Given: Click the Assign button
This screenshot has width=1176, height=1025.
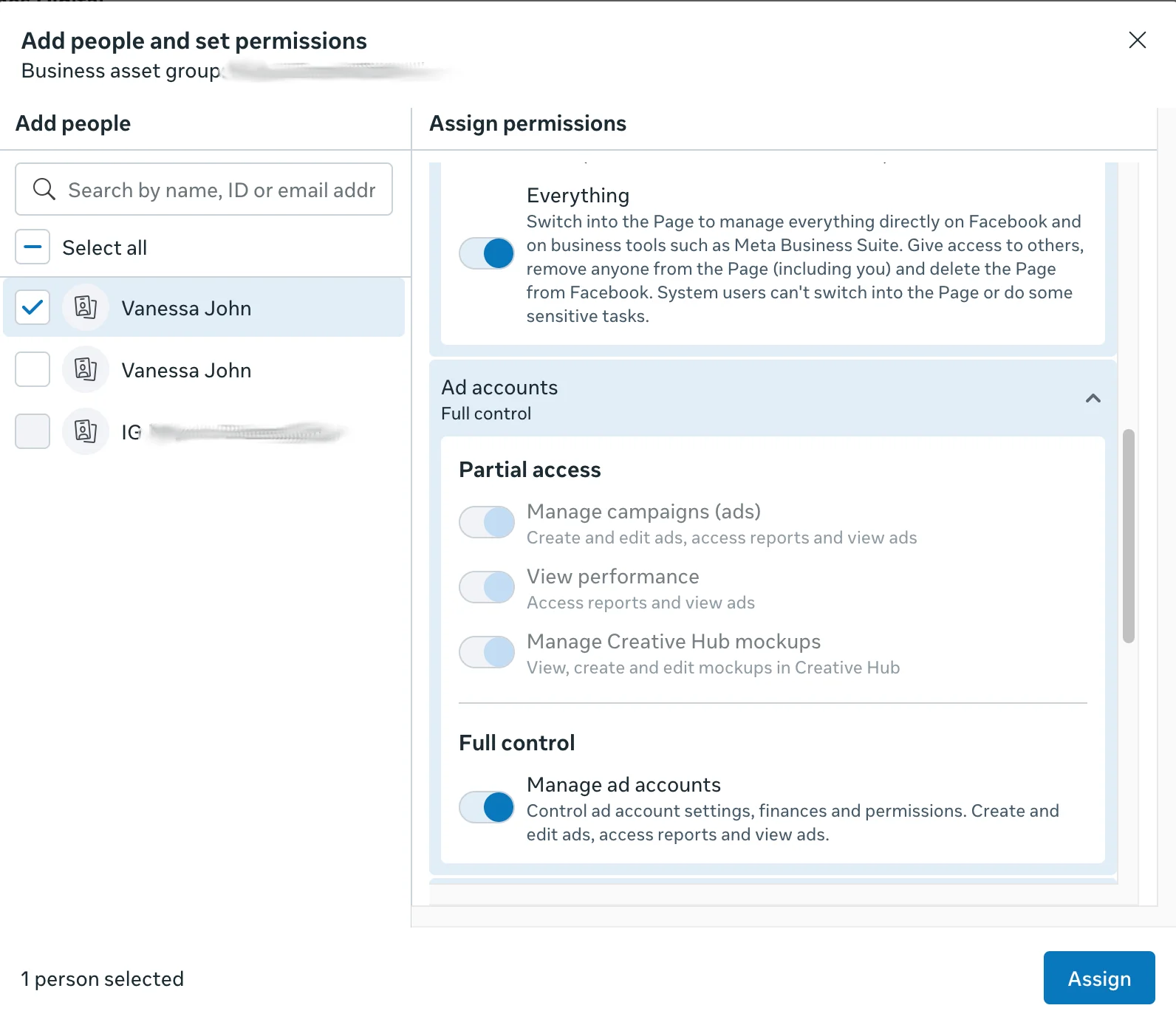Looking at the screenshot, I should coord(1099,978).
